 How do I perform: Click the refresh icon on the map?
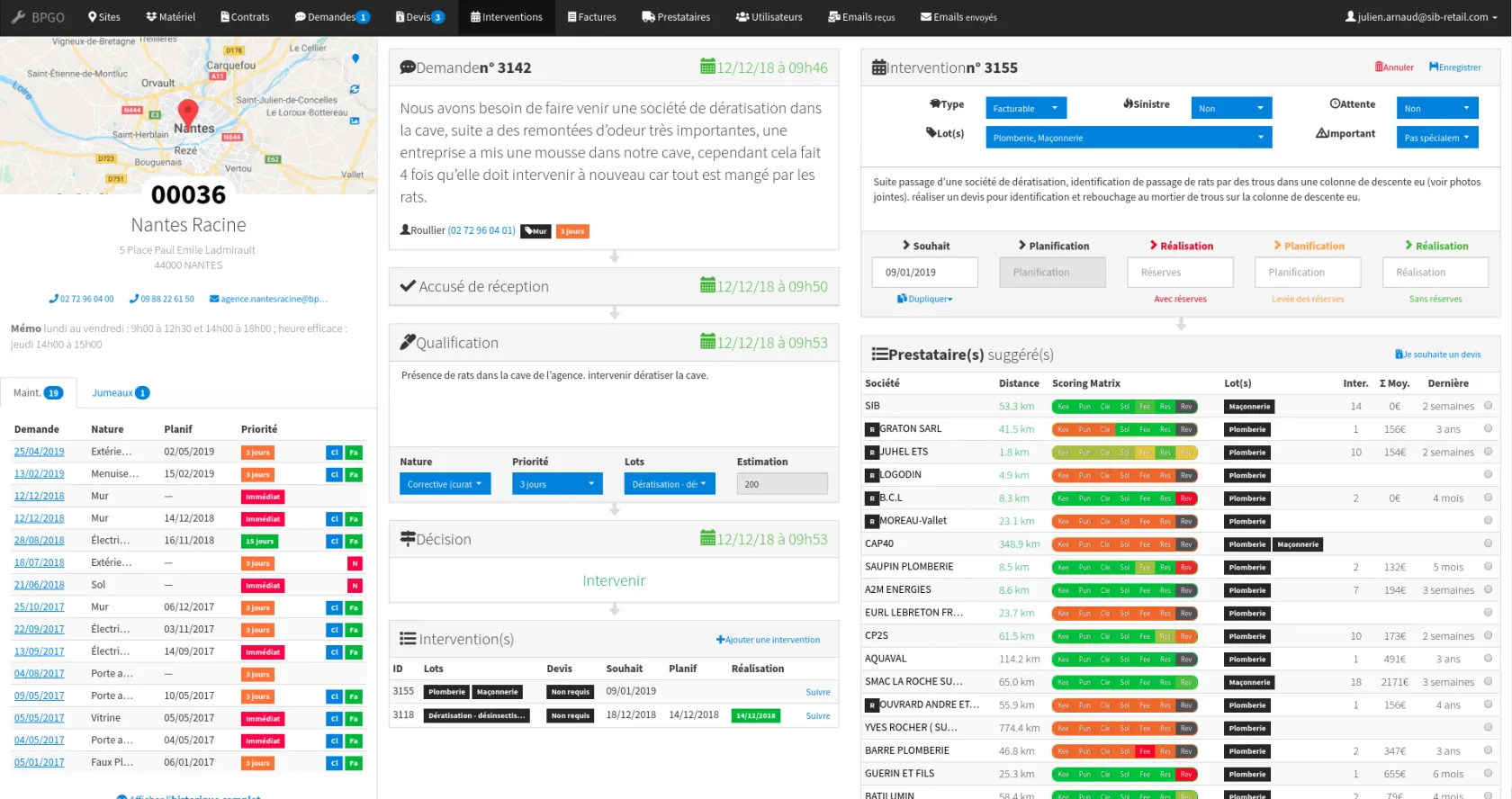tap(355, 89)
